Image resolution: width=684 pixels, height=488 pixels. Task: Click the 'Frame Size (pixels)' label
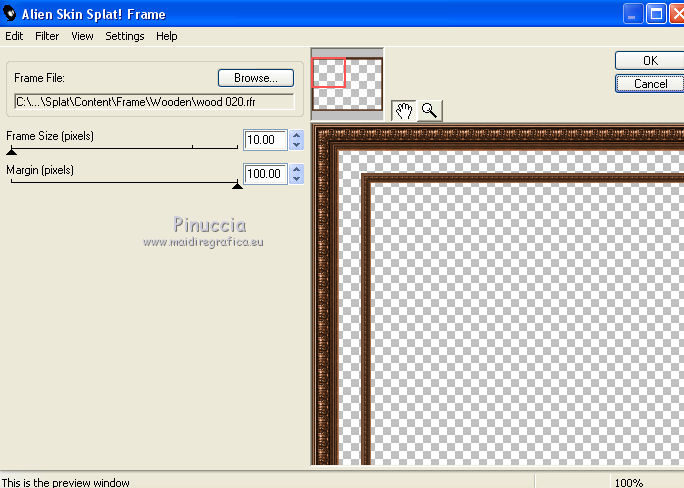(x=50, y=136)
